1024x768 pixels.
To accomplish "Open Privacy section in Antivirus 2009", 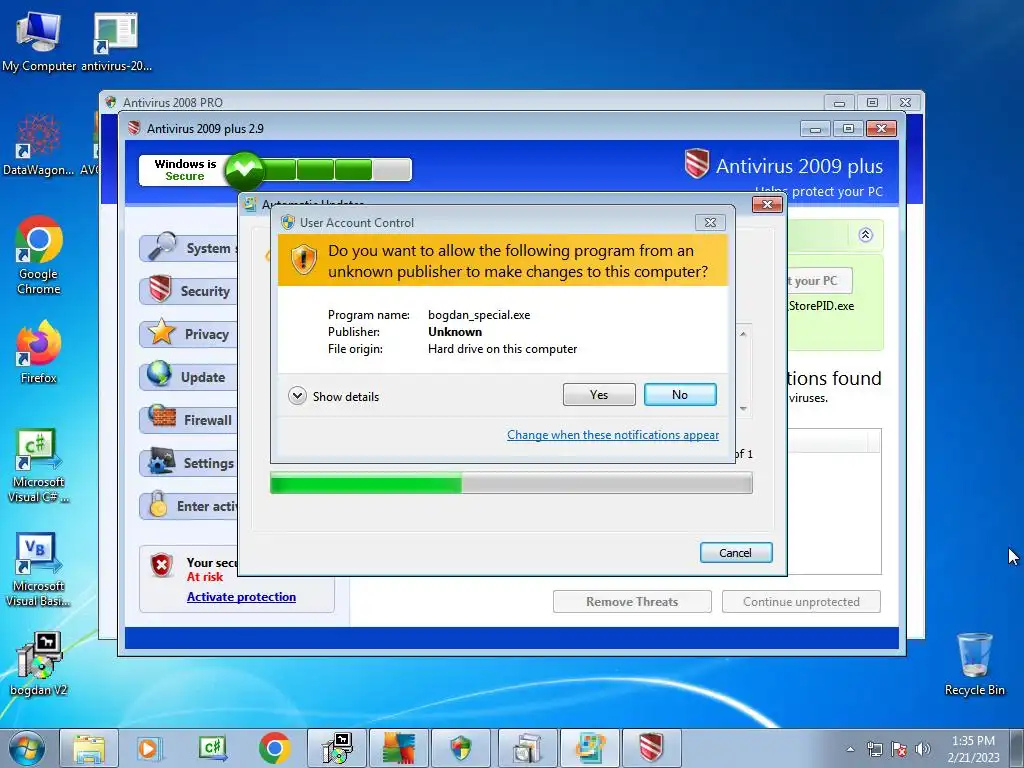I will pyautogui.click(x=189, y=334).
